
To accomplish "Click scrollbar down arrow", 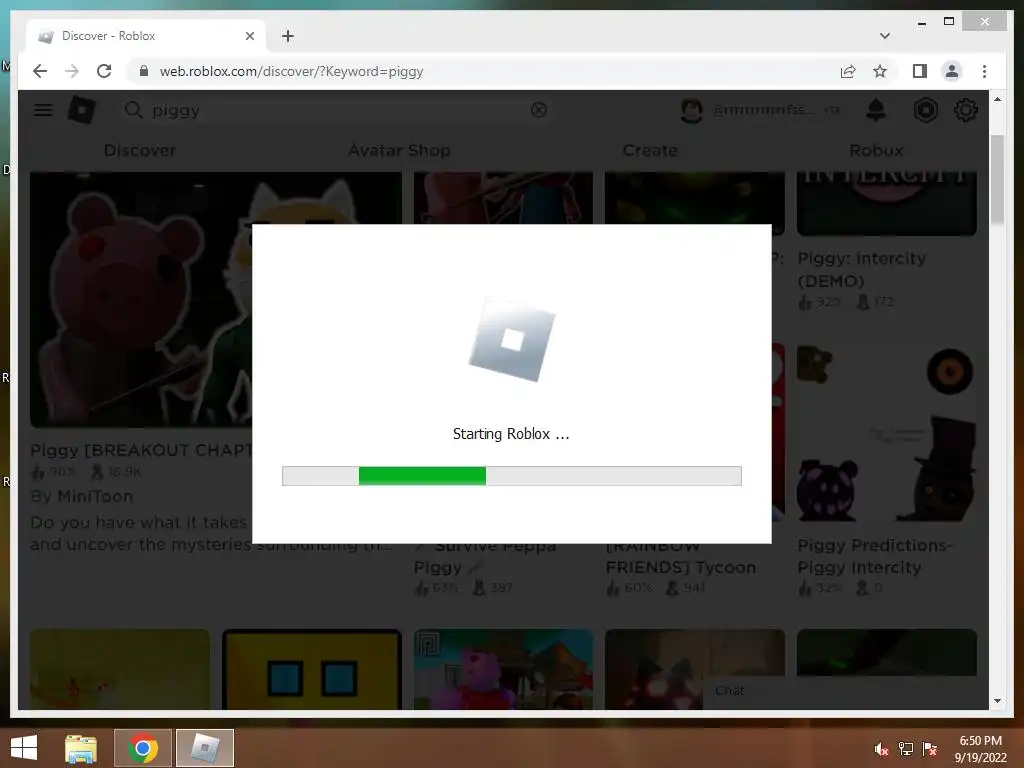I will pos(997,701).
